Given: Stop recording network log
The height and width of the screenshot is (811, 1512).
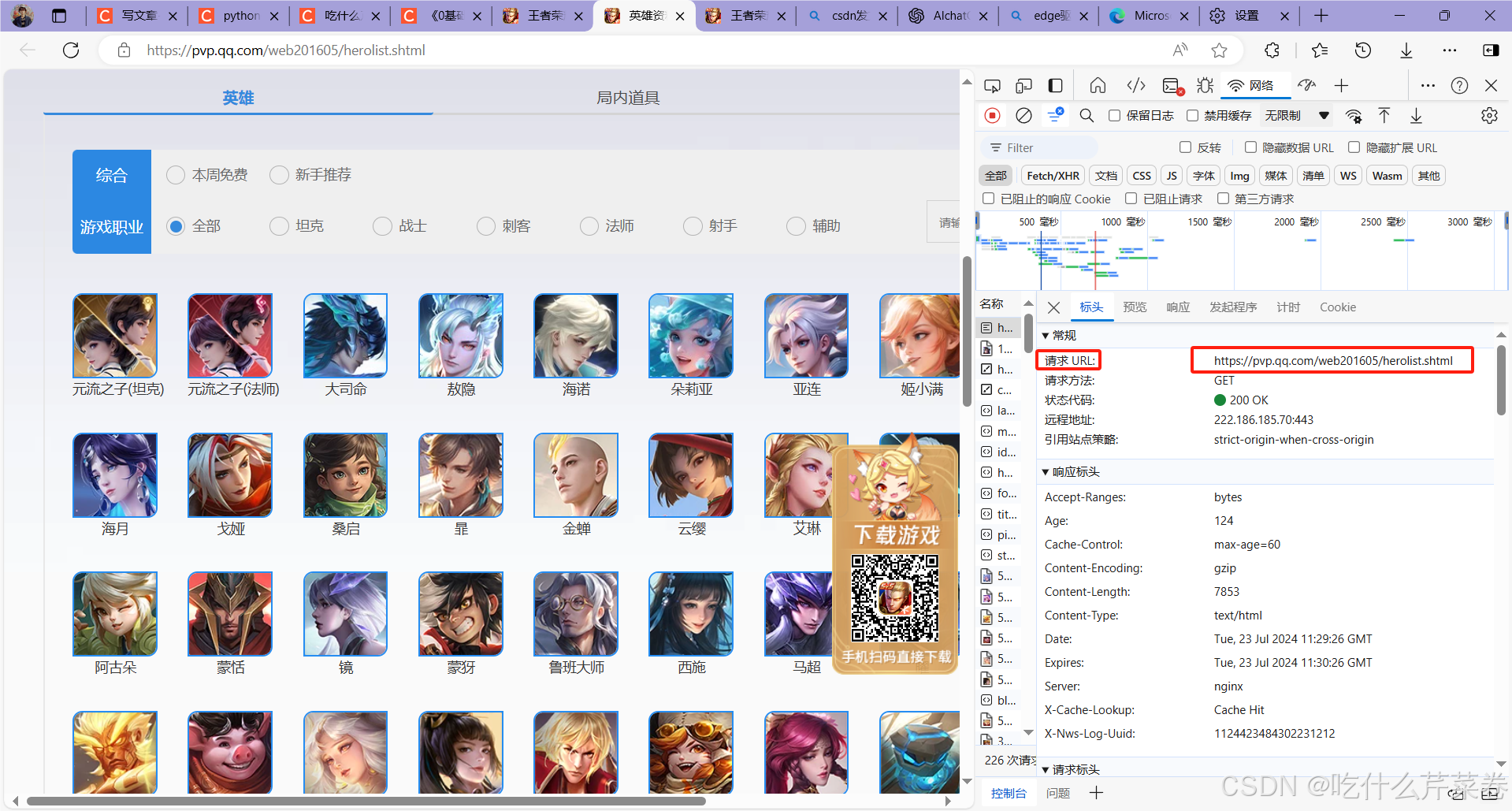Looking at the screenshot, I should point(993,116).
